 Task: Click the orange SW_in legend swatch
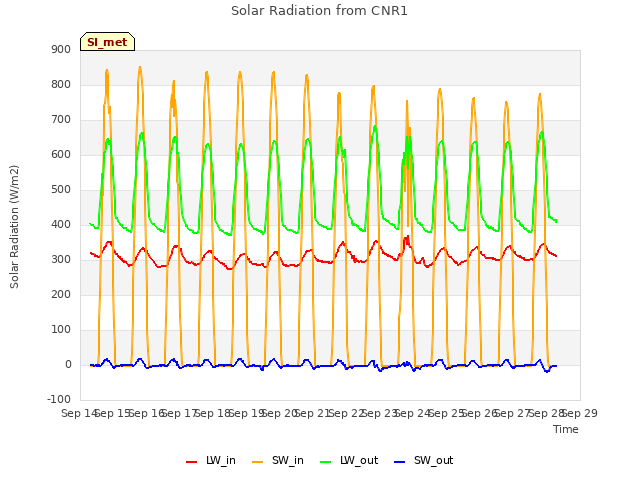point(258,462)
